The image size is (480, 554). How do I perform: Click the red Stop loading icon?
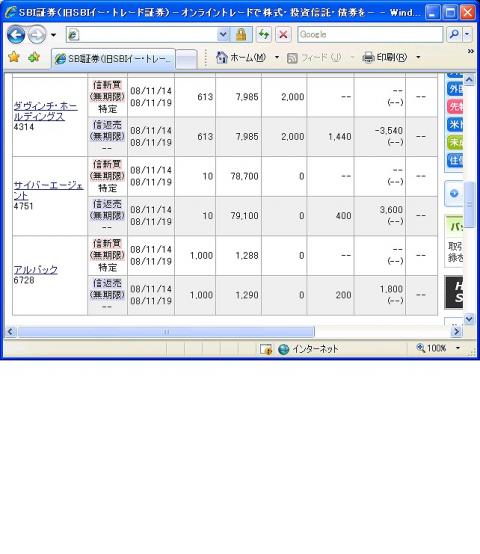pos(283,35)
